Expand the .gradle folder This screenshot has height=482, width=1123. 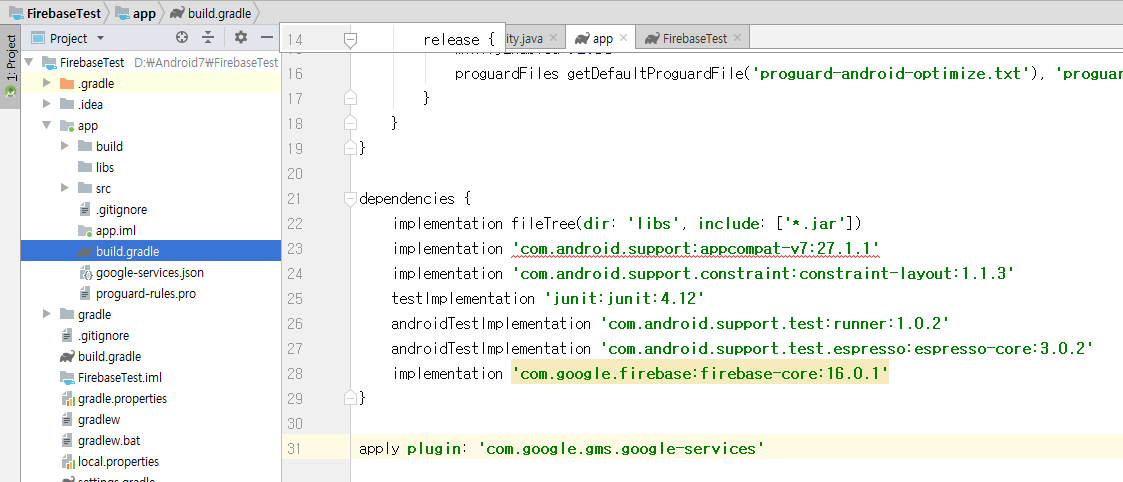click(46, 84)
